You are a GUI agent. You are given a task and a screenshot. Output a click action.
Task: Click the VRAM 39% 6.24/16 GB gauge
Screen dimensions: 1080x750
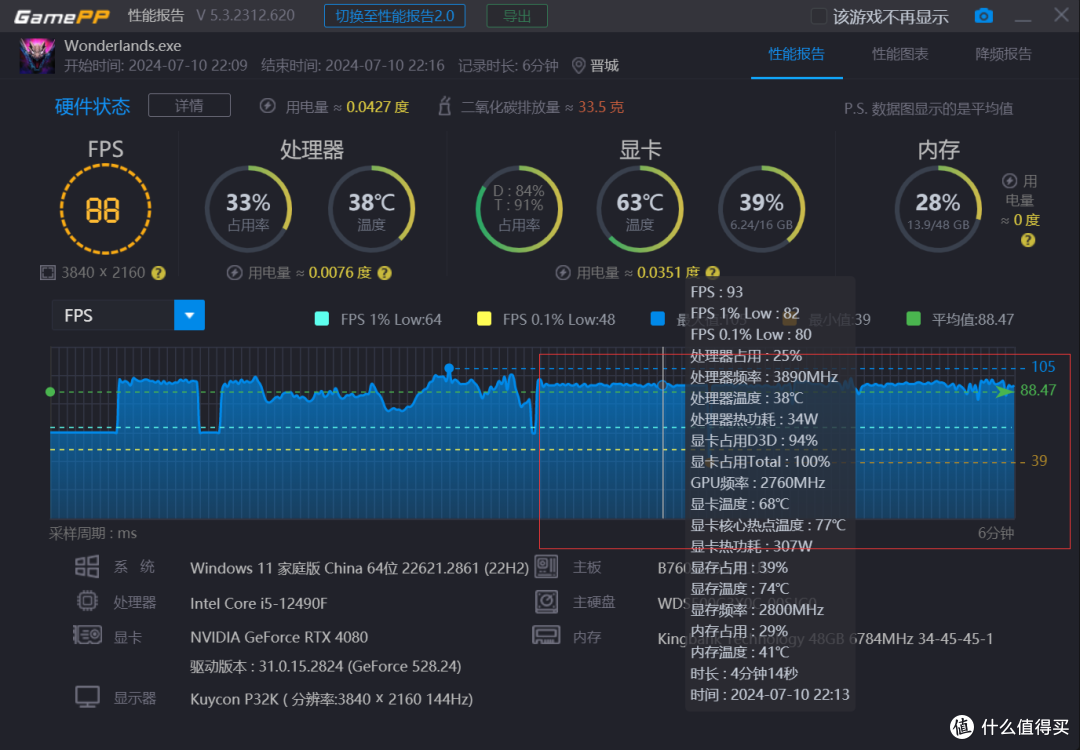(761, 209)
